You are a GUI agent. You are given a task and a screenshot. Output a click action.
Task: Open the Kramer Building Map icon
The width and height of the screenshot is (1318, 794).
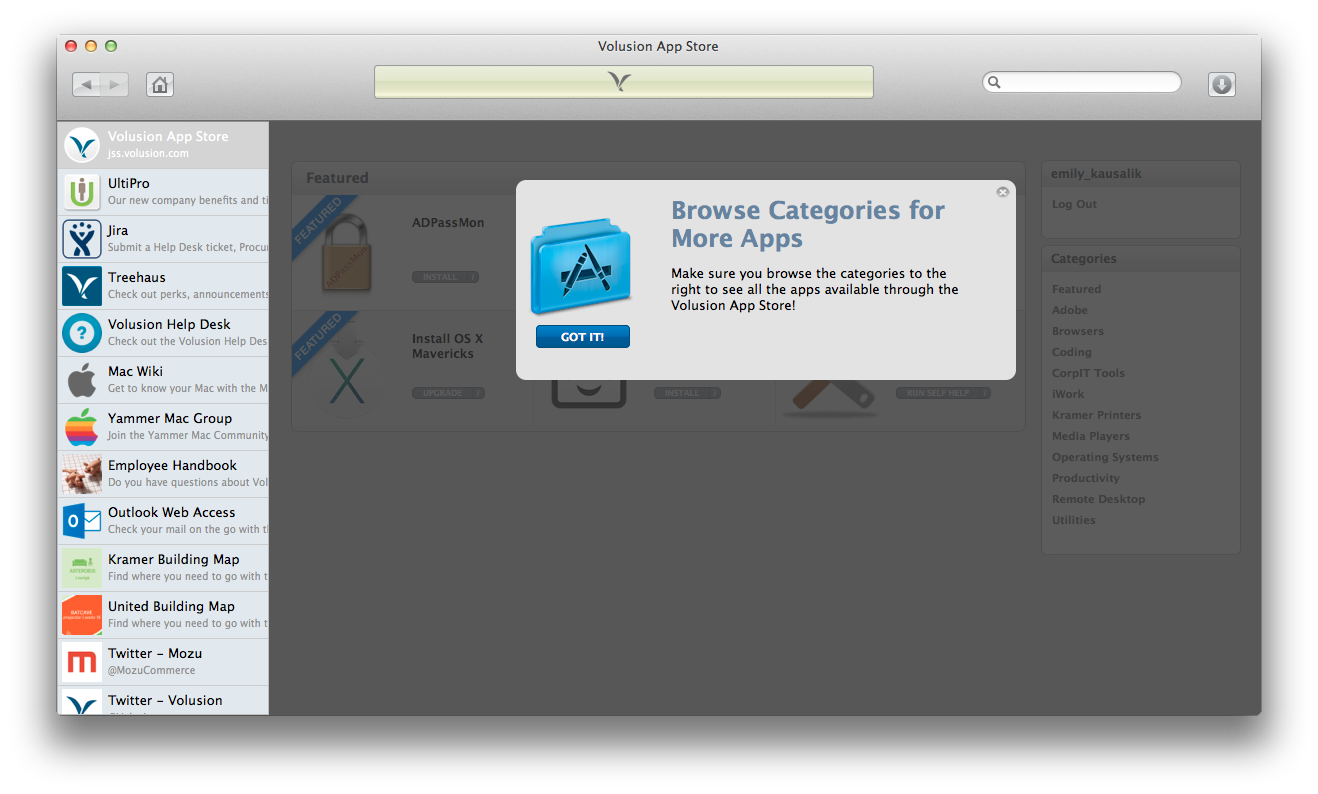(x=82, y=568)
